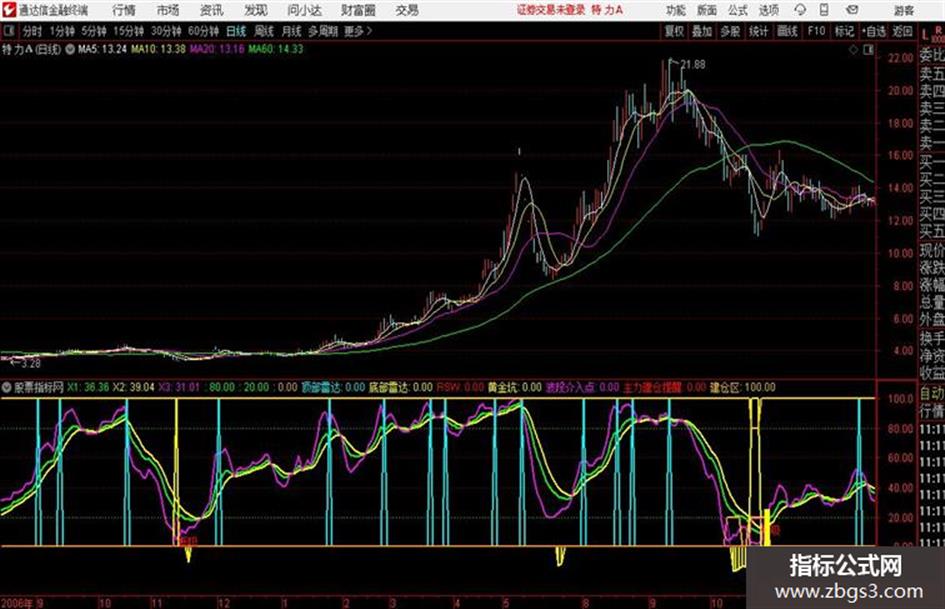
Task: Click the 复权 toolbar button
Action: [674, 31]
